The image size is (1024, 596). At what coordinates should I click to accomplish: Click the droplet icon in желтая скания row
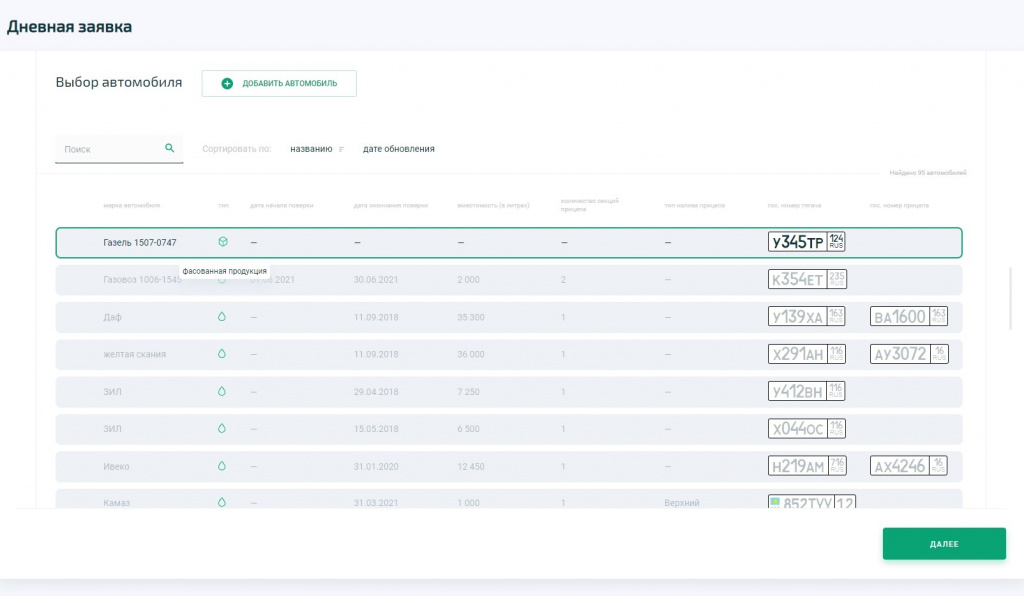pos(221,354)
